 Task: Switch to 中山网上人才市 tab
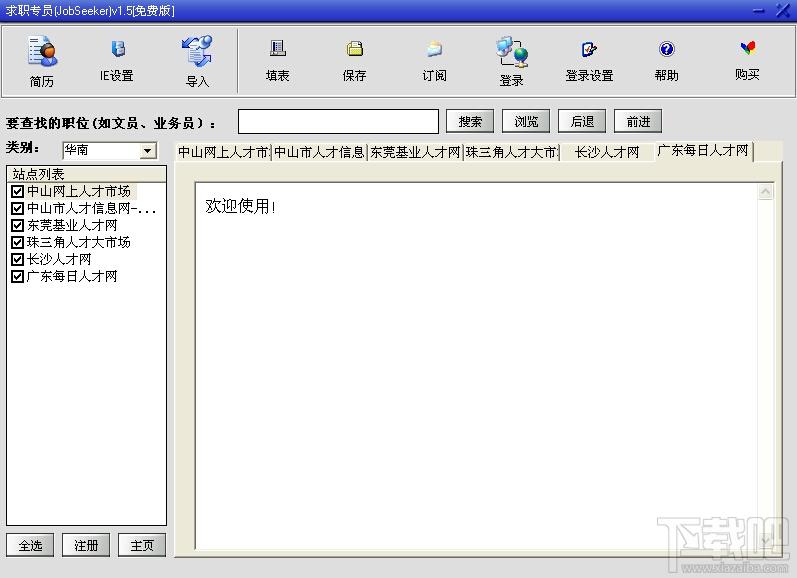[x=224, y=152]
